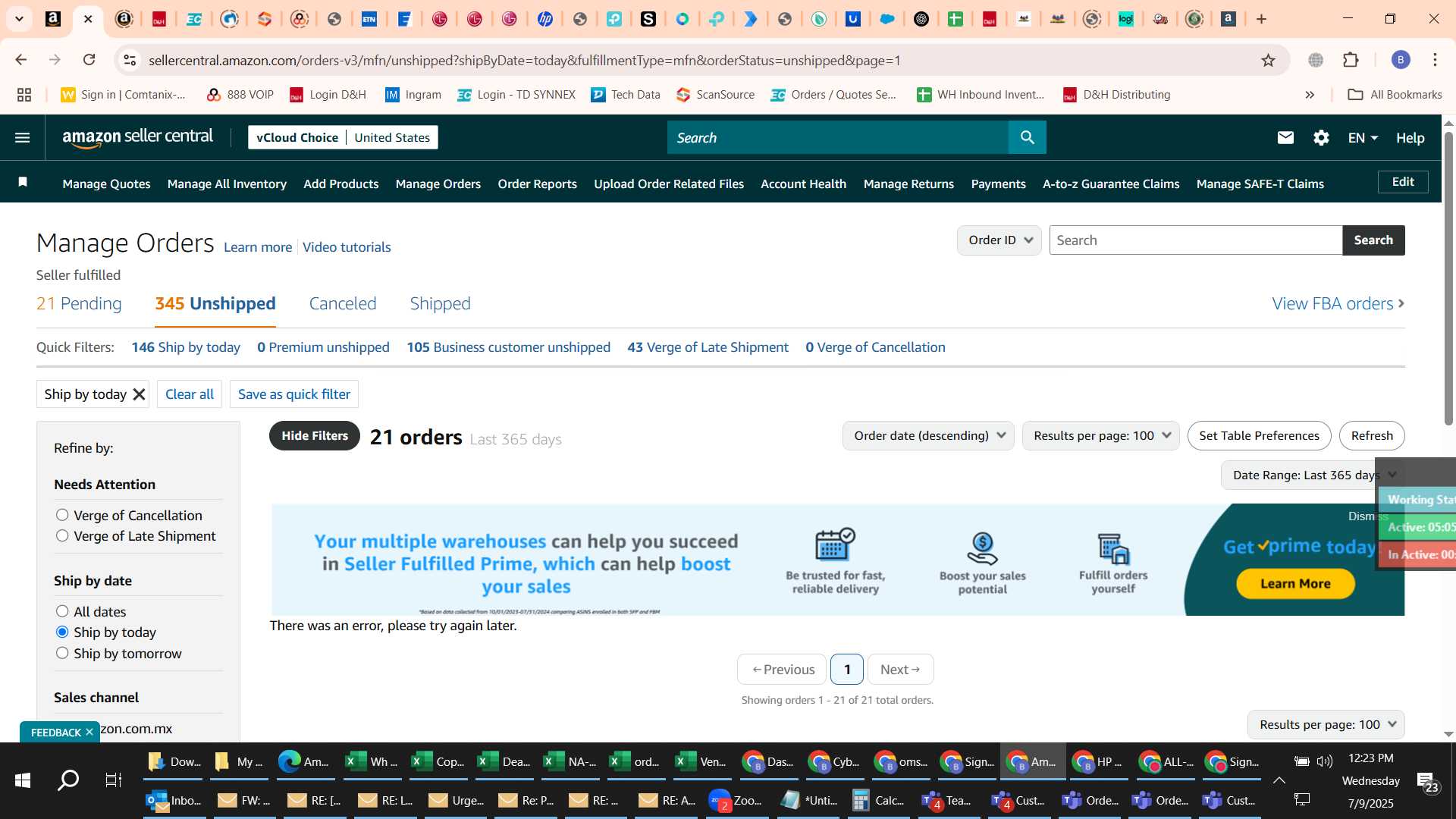
Task: Close the FEEDBACK tab
Action: pos(89,732)
